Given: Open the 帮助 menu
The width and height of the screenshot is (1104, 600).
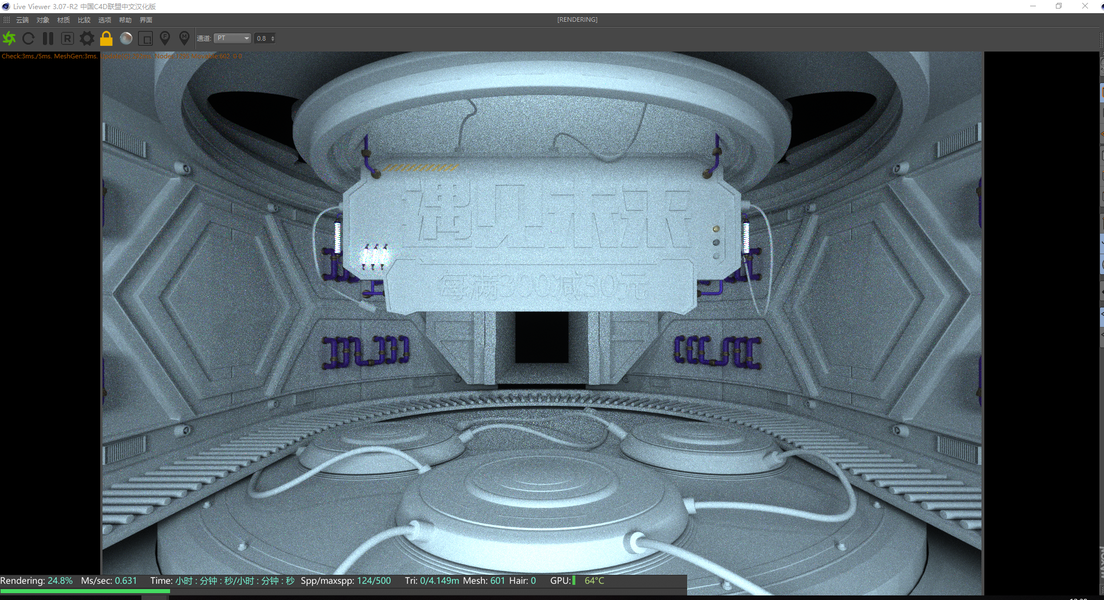Looking at the screenshot, I should (x=125, y=20).
